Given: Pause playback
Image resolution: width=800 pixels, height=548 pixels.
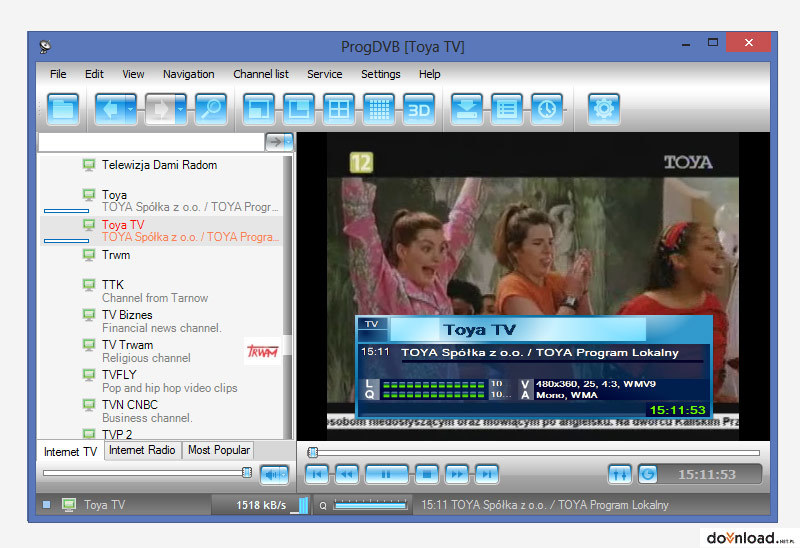Looking at the screenshot, I should click(387, 474).
